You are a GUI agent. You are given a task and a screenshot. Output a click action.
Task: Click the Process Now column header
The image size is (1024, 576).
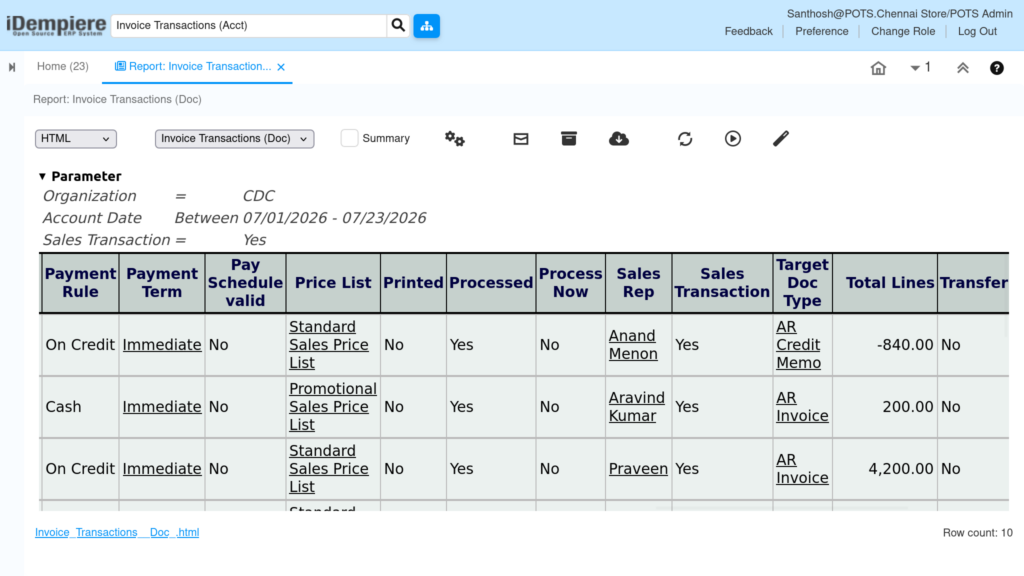click(571, 283)
